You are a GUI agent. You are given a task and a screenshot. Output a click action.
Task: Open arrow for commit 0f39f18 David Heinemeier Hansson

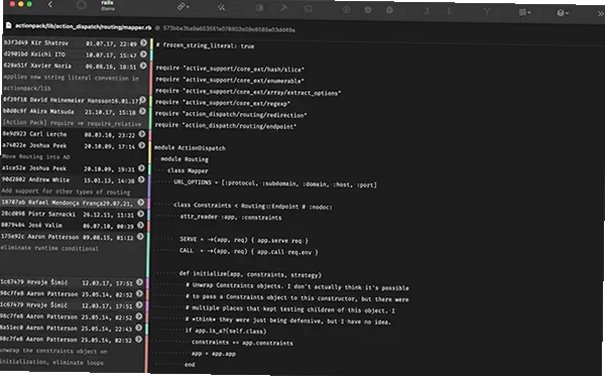(143, 100)
